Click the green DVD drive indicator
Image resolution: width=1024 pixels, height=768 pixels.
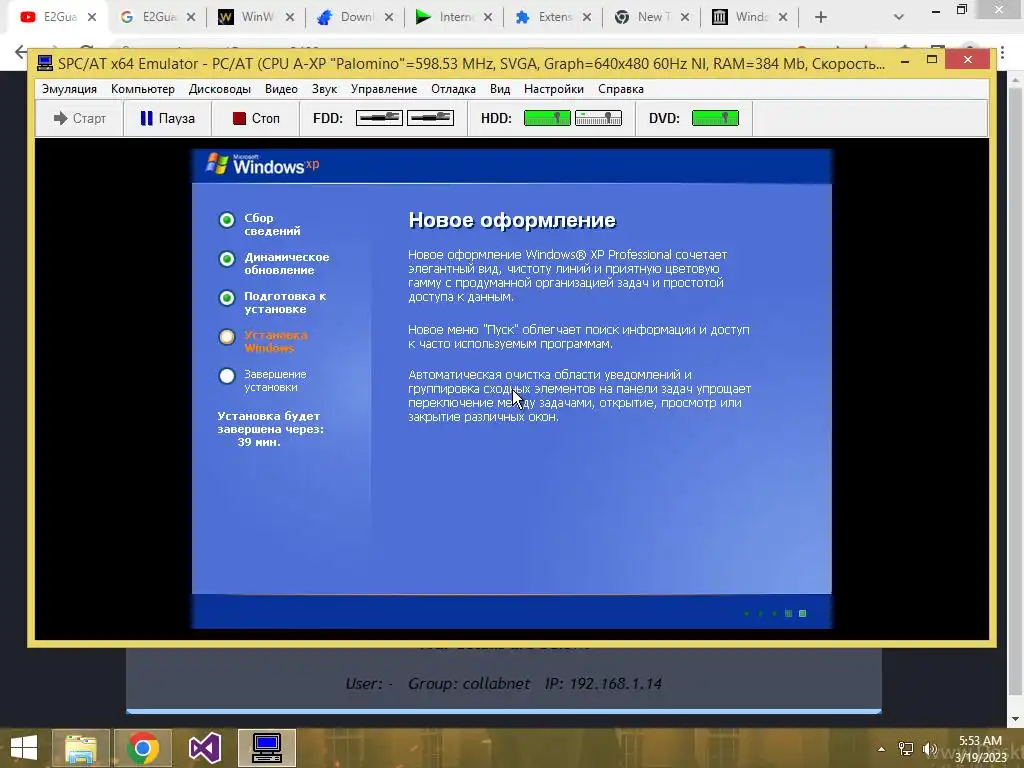pyautogui.click(x=715, y=118)
